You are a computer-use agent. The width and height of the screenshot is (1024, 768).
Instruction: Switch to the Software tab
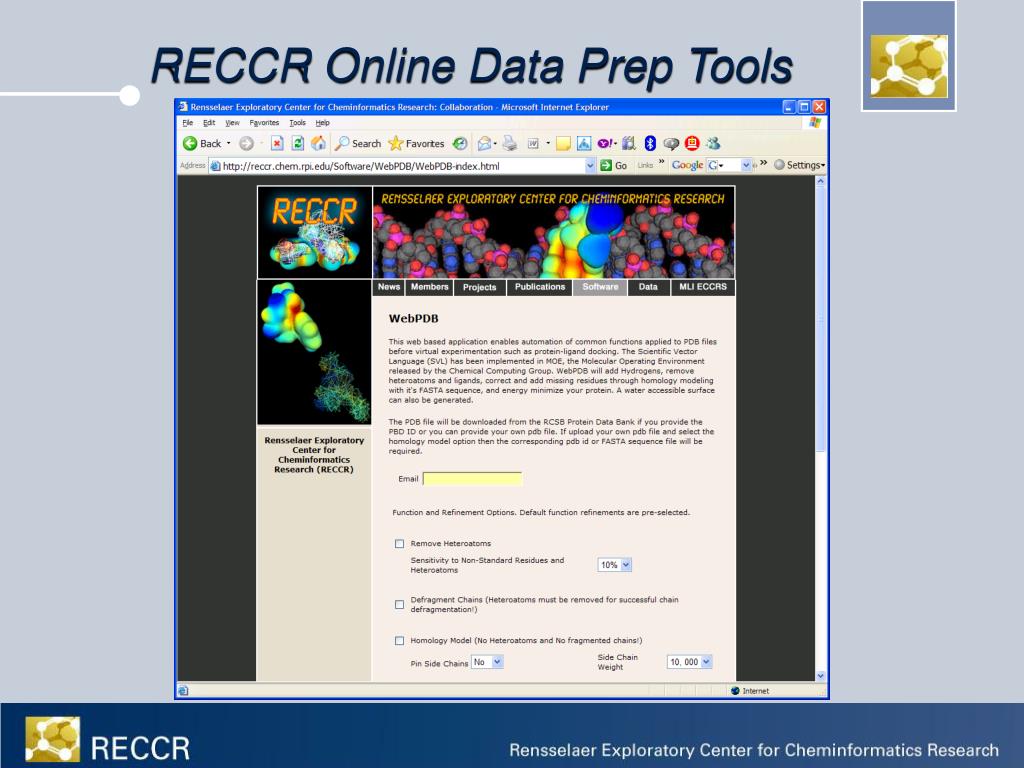[x=600, y=287]
